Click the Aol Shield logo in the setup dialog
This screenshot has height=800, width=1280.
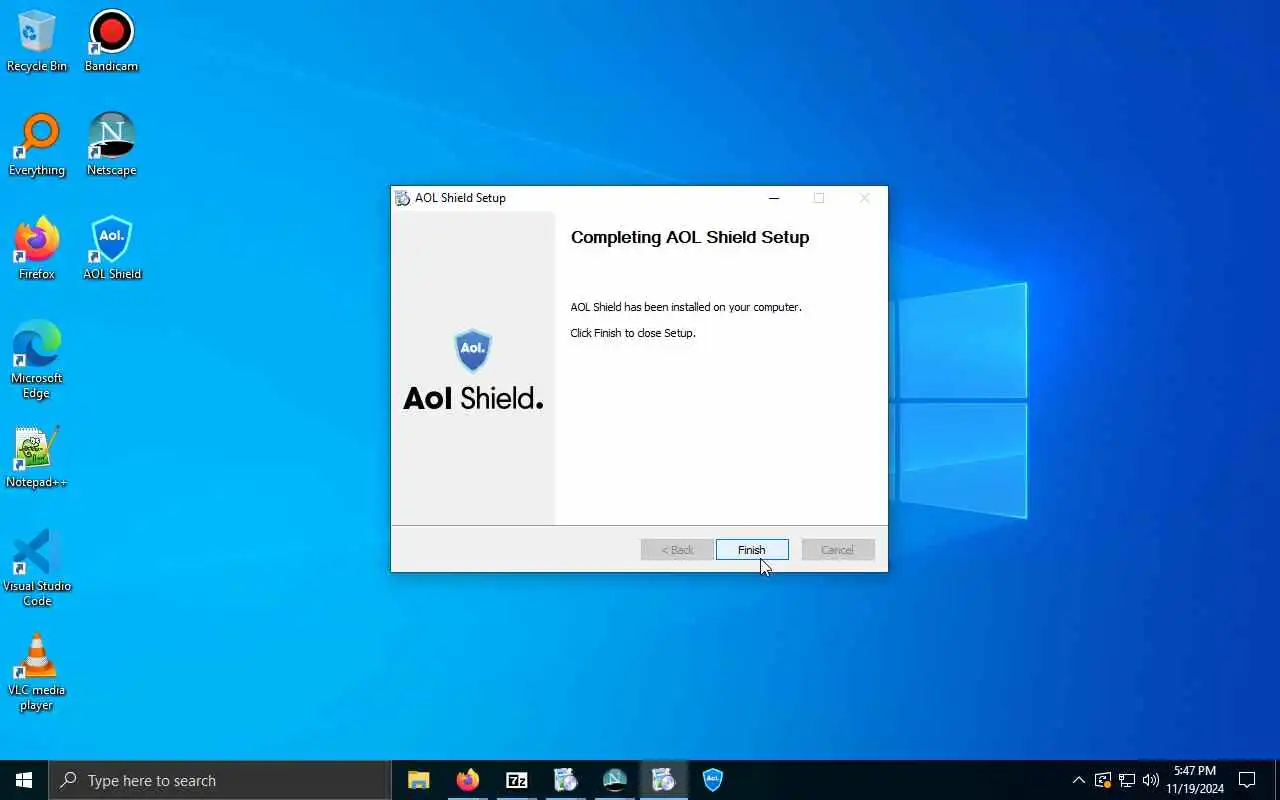tap(473, 370)
